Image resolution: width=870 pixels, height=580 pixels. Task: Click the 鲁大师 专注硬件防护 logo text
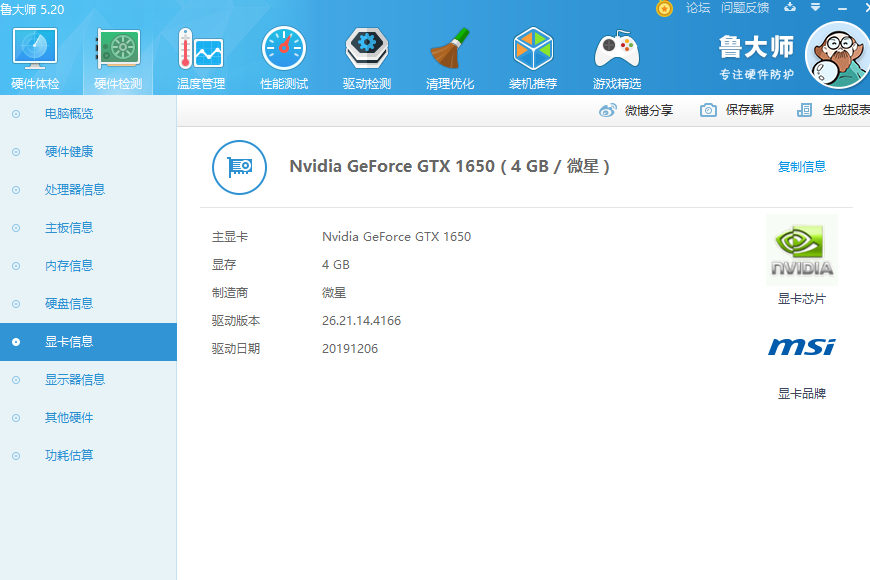(x=756, y=58)
